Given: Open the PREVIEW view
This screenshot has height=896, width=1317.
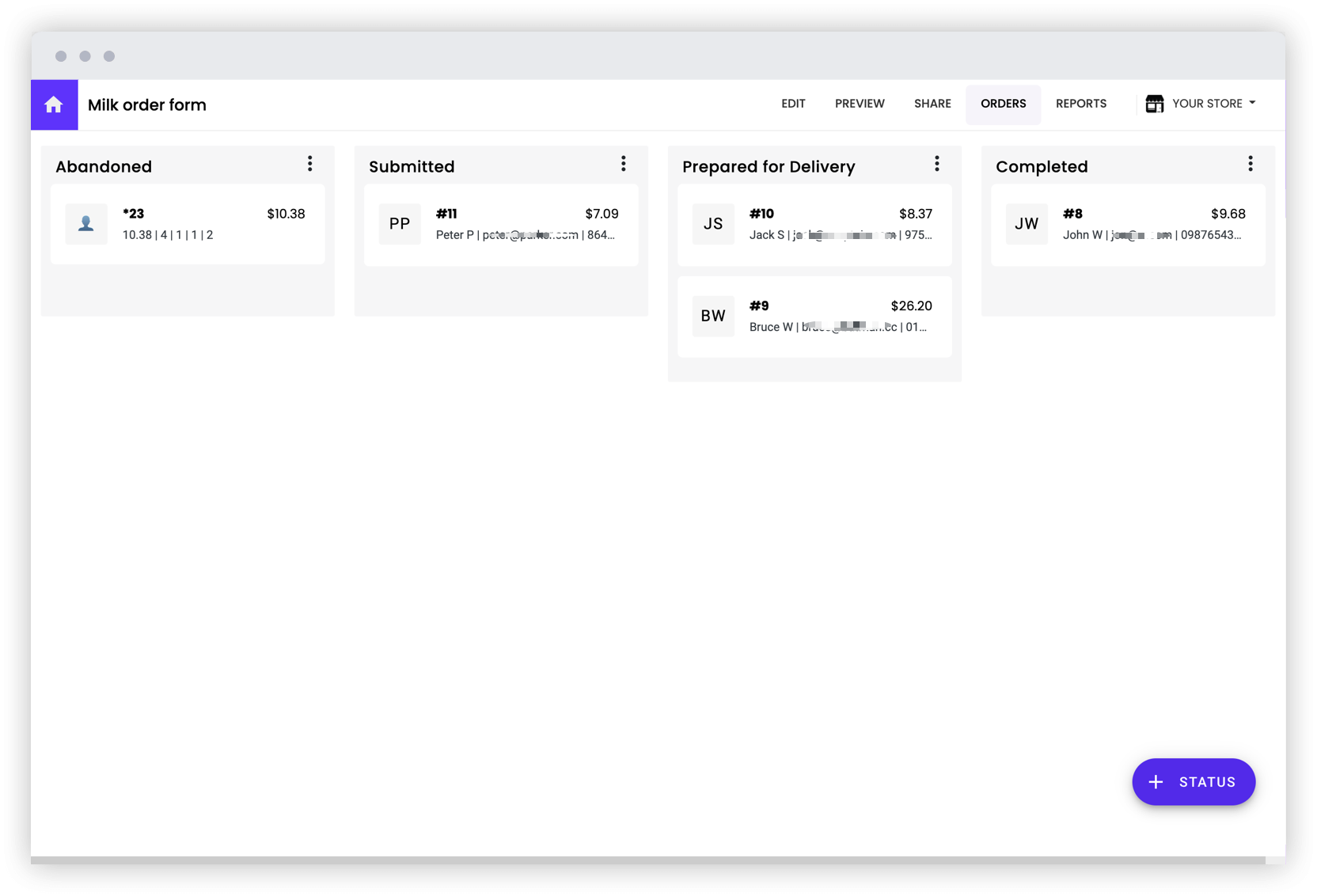Looking at the screenshot, I should pyautogui.click(x=860, y=104).
